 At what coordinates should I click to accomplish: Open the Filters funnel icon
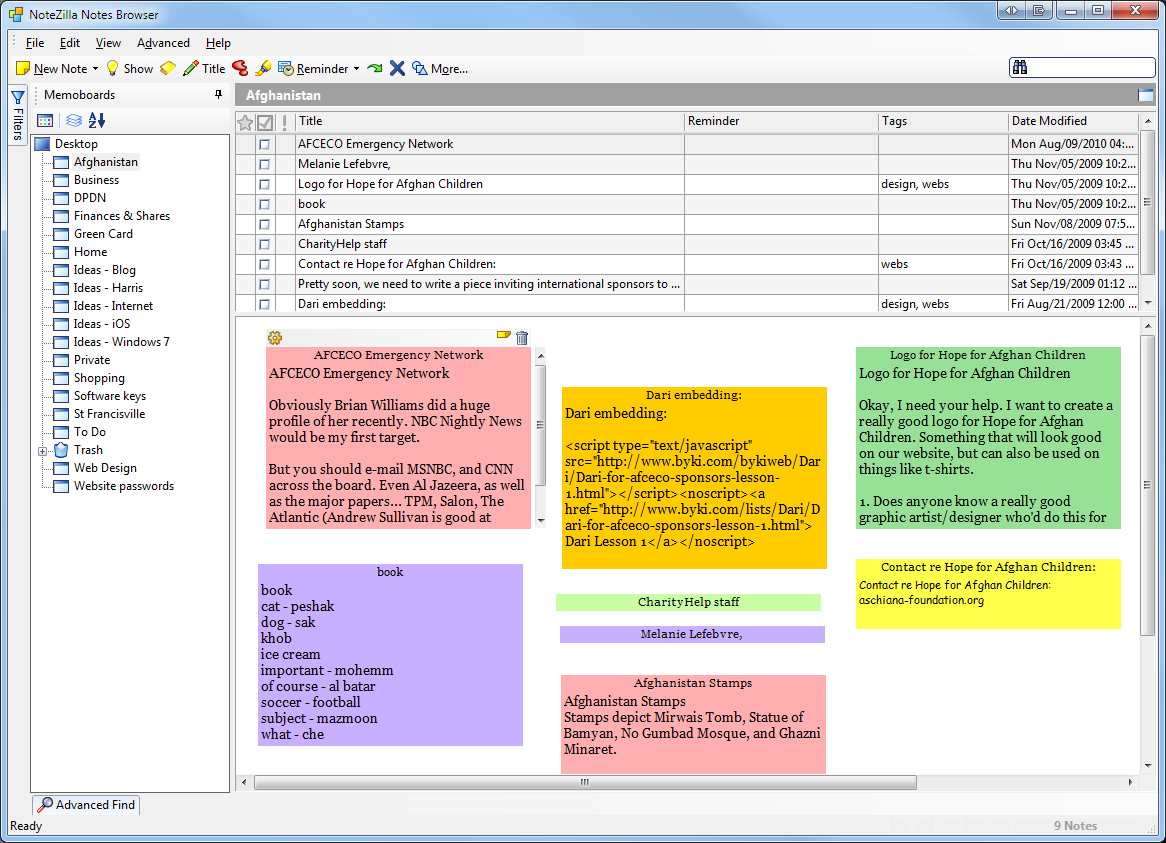[18, 97]
